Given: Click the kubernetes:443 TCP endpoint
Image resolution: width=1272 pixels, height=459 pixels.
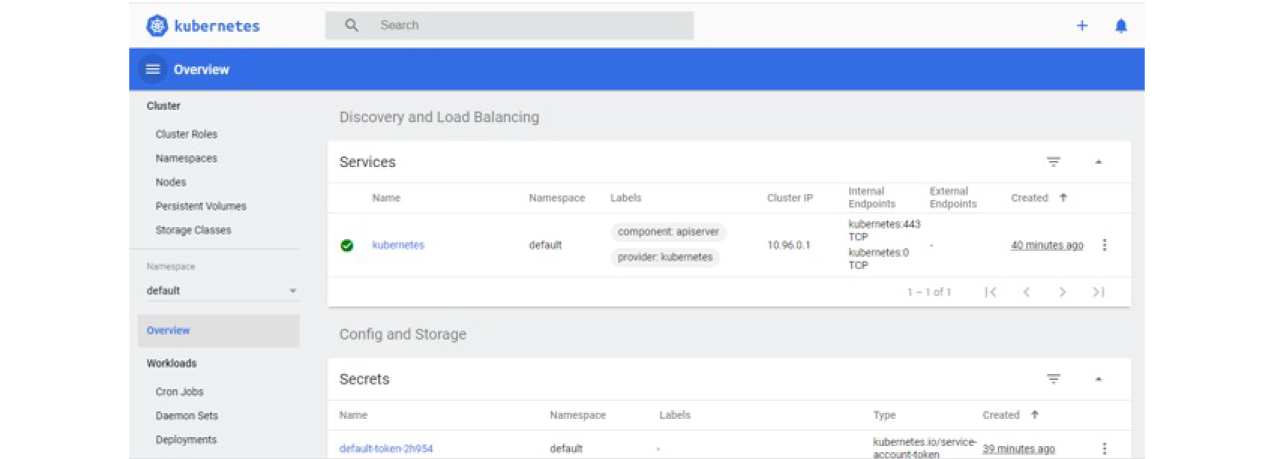Looking at the screenshot, I should click(x=884, y=231).
